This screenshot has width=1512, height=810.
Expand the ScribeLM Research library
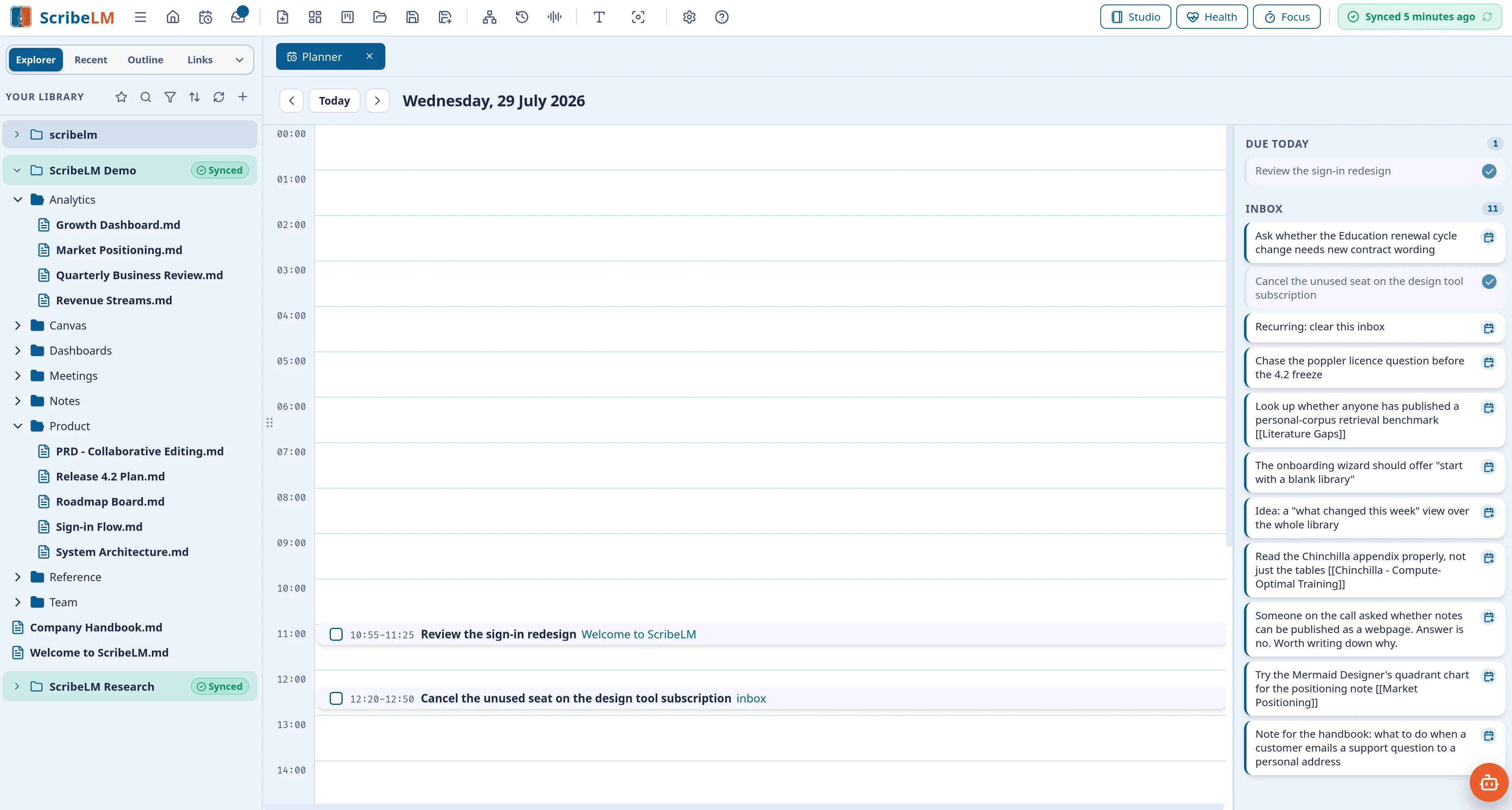[17, 686]
